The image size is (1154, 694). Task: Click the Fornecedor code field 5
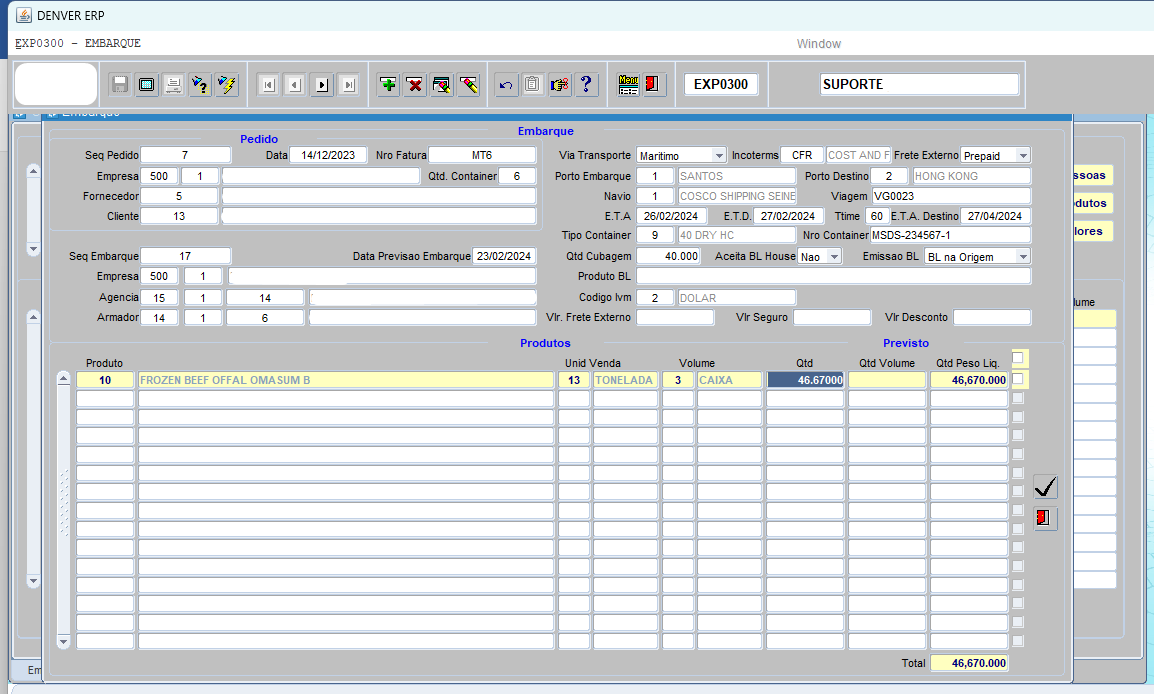coord(179,196)
